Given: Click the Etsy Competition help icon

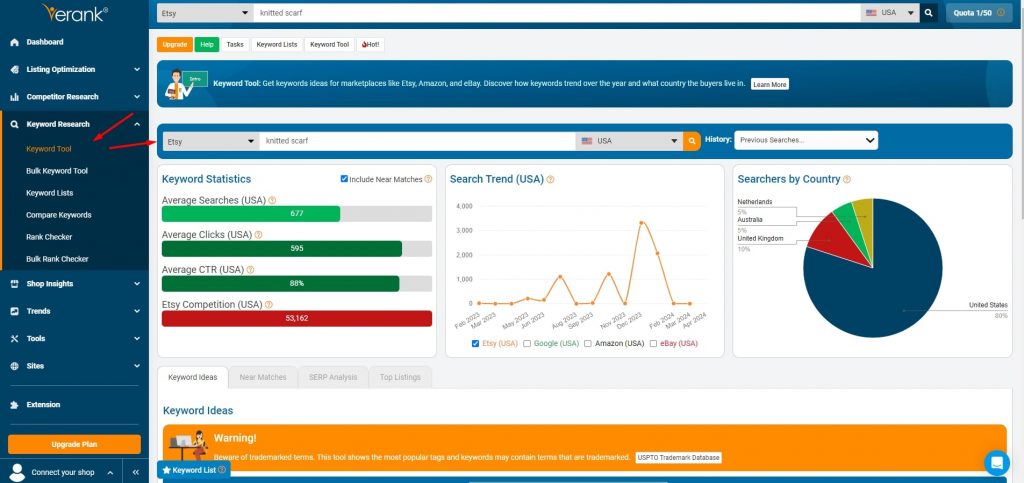Looking at the screenshot, I should tap(268, 305).
